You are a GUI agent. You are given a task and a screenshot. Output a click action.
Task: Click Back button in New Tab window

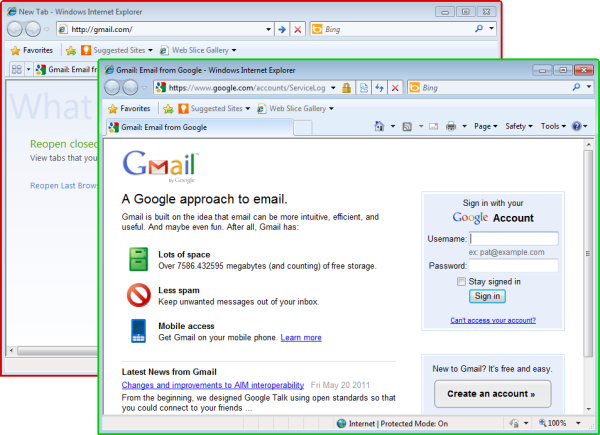pyautogui.click(x=15, y=29)
